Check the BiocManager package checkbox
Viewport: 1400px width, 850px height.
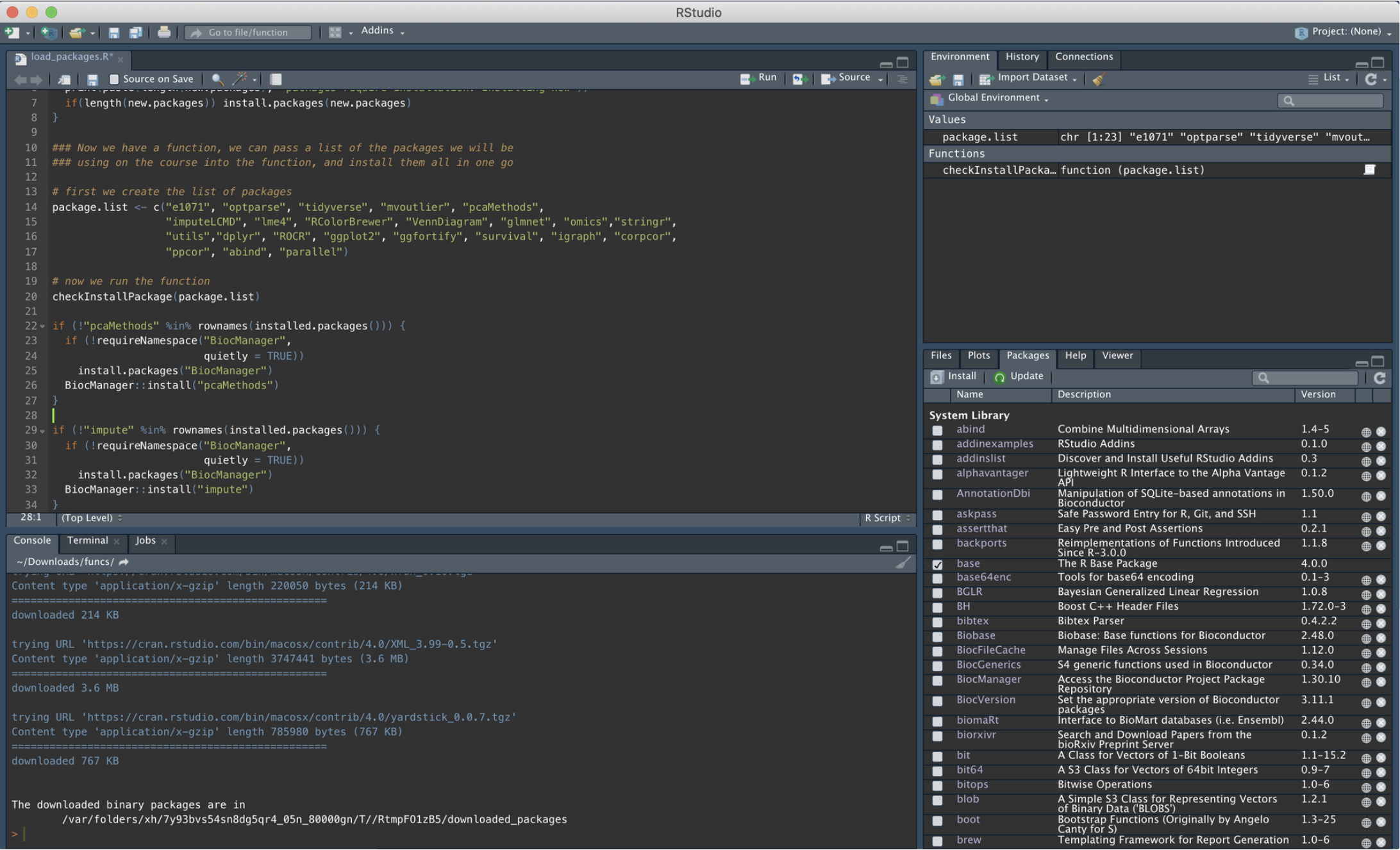(x=937, y=681)
